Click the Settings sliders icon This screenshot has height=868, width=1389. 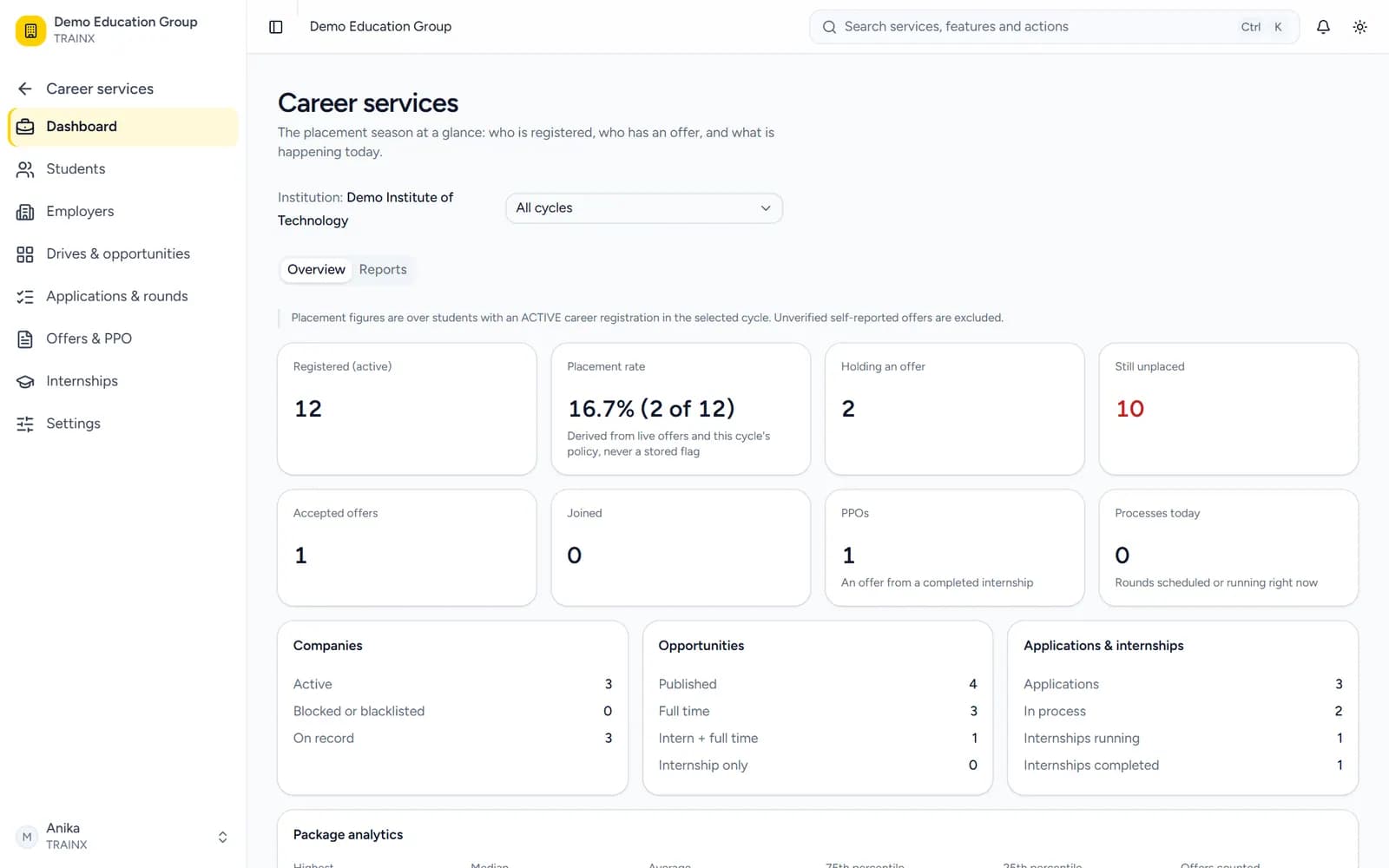coord(25,424)
